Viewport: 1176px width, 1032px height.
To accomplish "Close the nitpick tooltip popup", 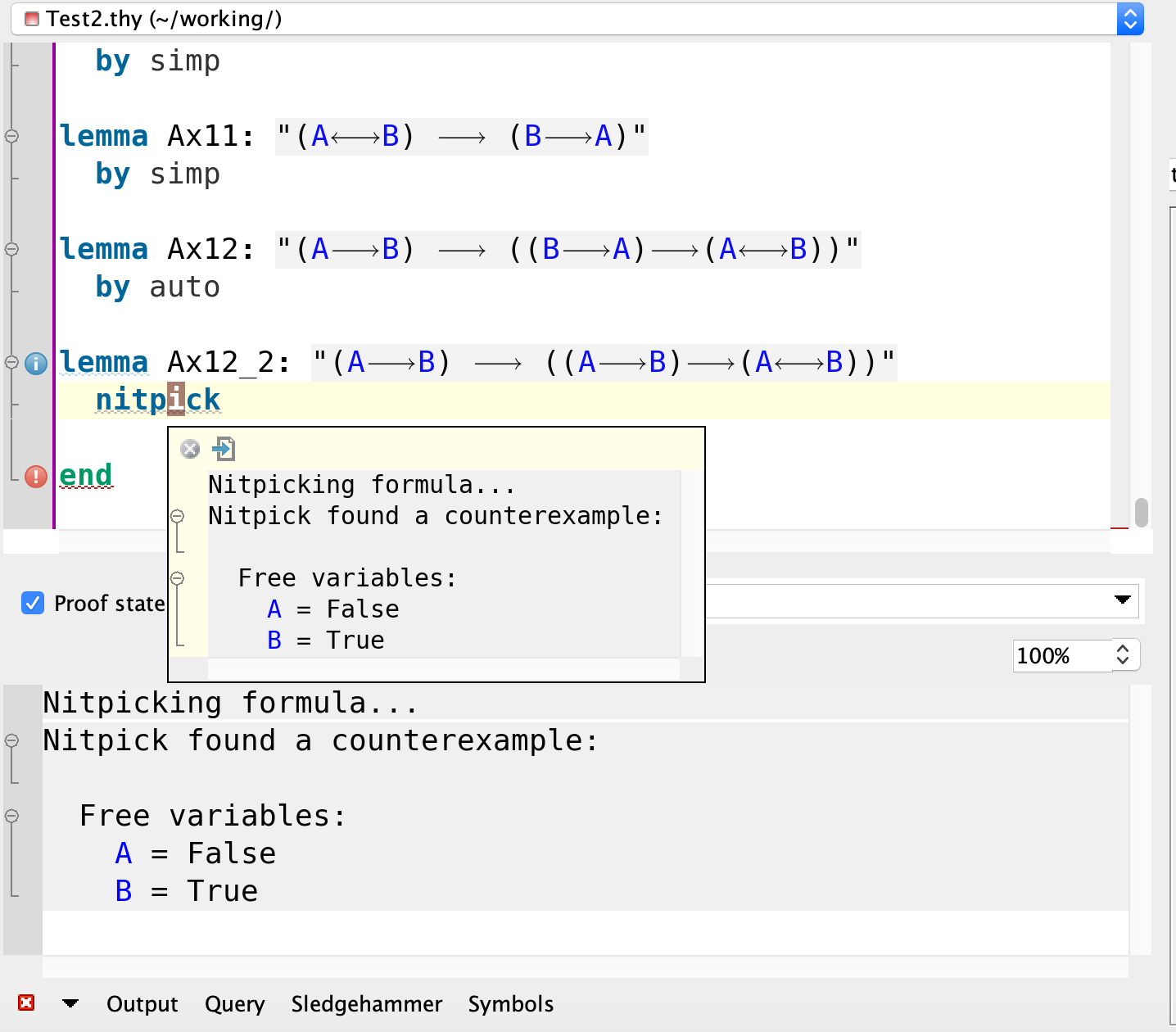I will pos(190,449).
